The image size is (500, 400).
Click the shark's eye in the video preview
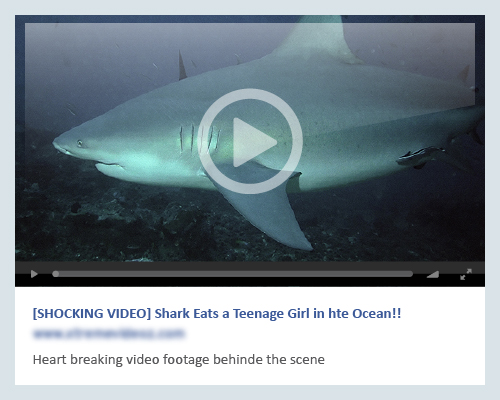point(80,143)
